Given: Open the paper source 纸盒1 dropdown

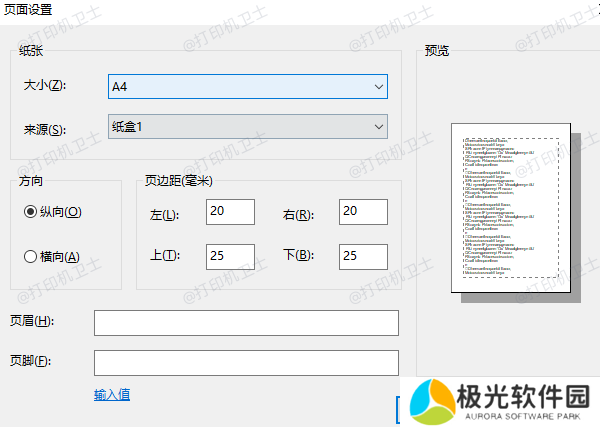Looking at the screenshot, I should click(x=248, y=126).
